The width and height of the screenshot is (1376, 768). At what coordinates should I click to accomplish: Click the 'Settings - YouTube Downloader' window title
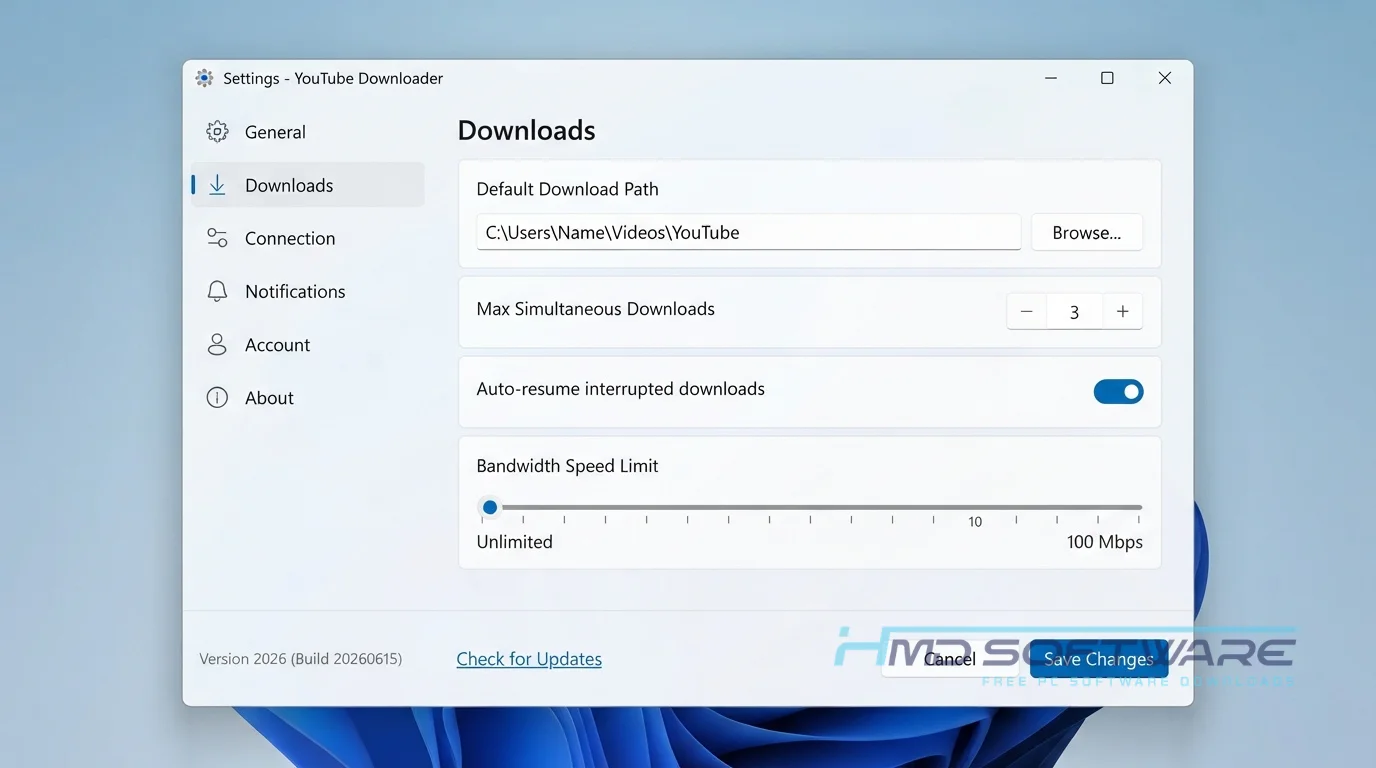tap(333, 78)
